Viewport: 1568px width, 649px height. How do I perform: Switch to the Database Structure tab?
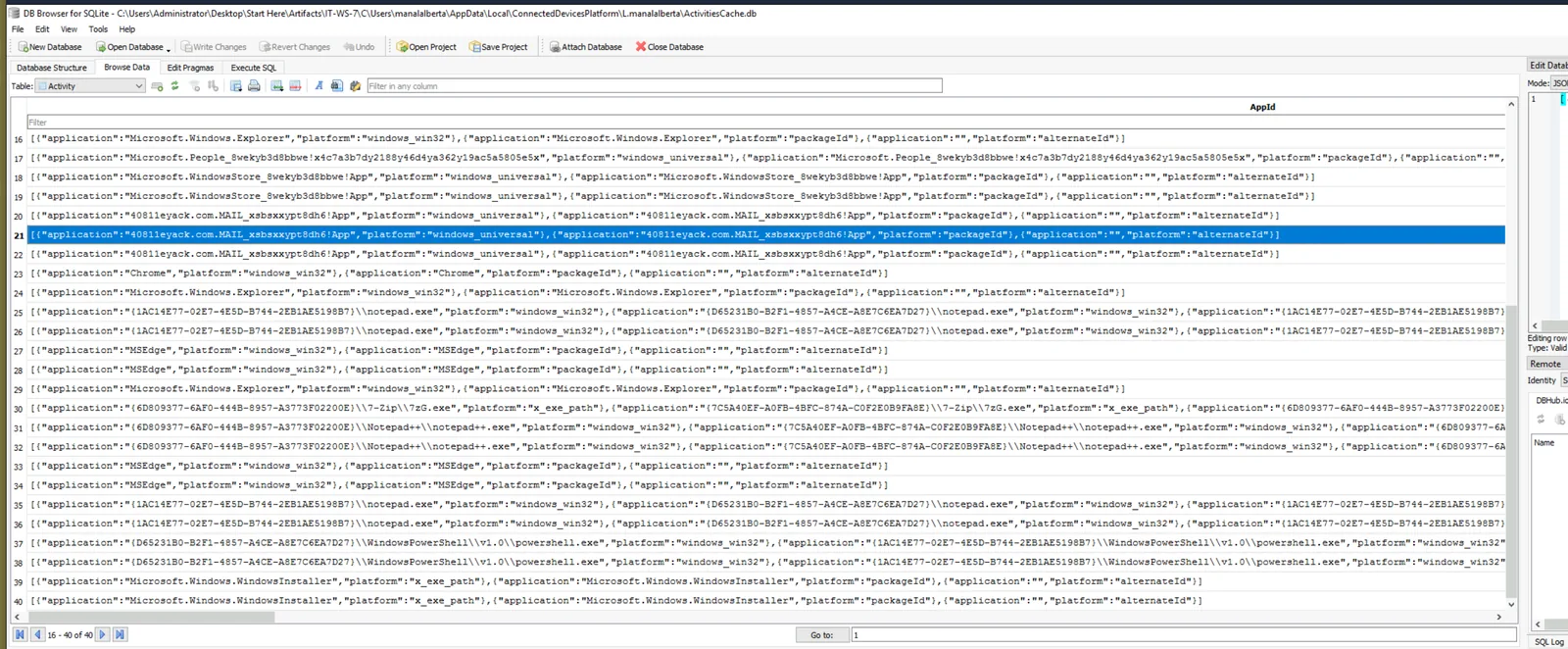coord(52,68)
